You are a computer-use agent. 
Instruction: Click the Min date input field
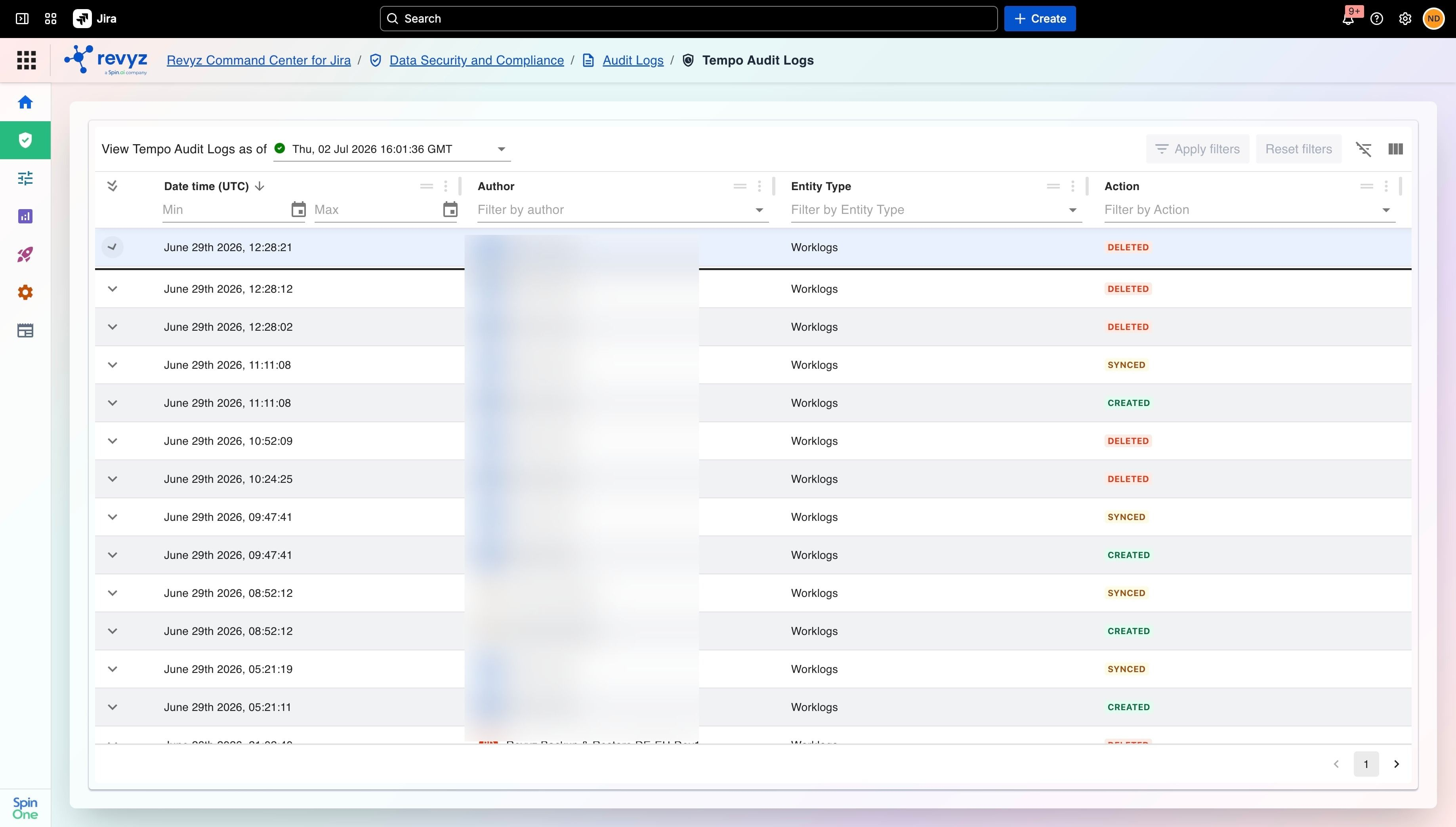(225, 210)
